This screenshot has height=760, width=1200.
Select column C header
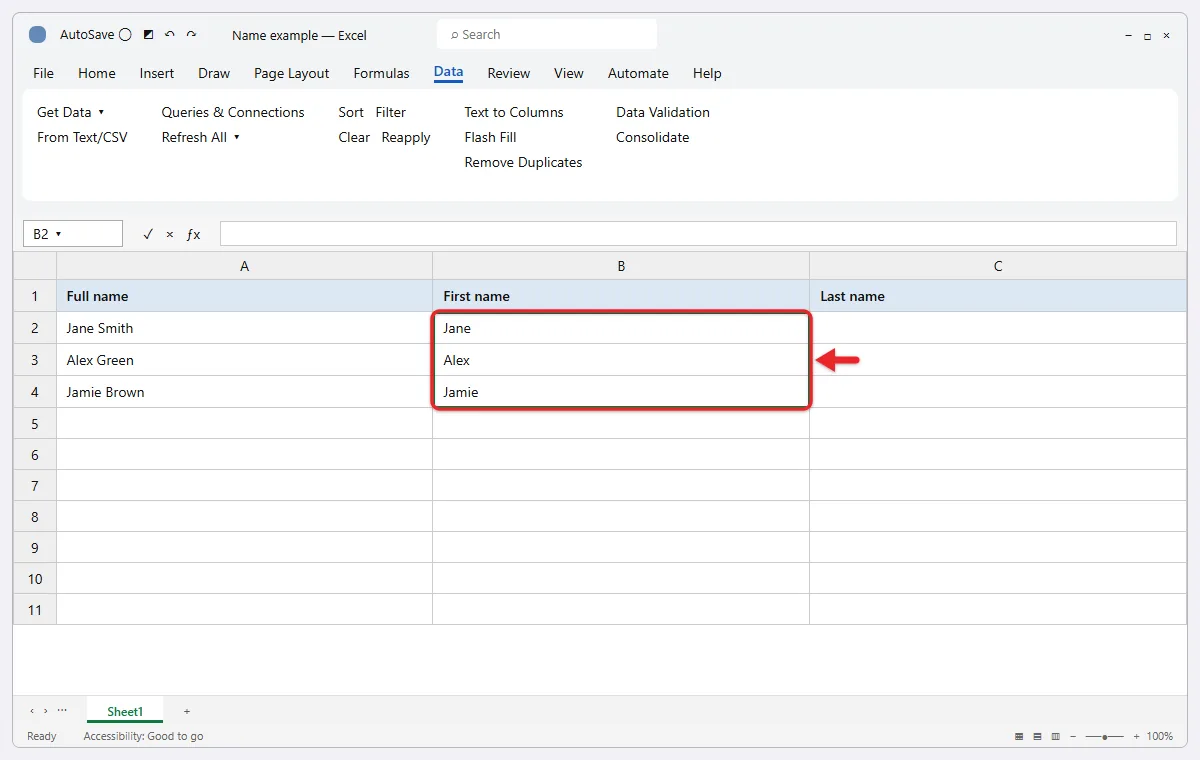pyautogui.click(x=998, y=266)
